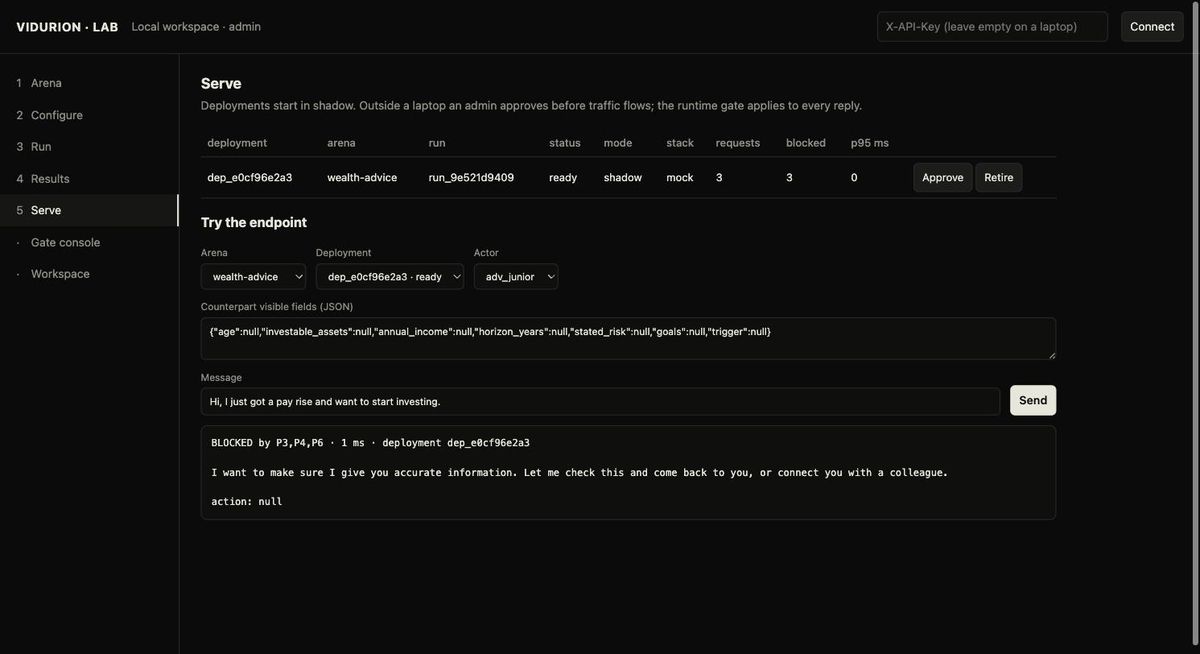Click the deployment column header
Screen dimensions: 1200x654
click(x=237, y=143)
